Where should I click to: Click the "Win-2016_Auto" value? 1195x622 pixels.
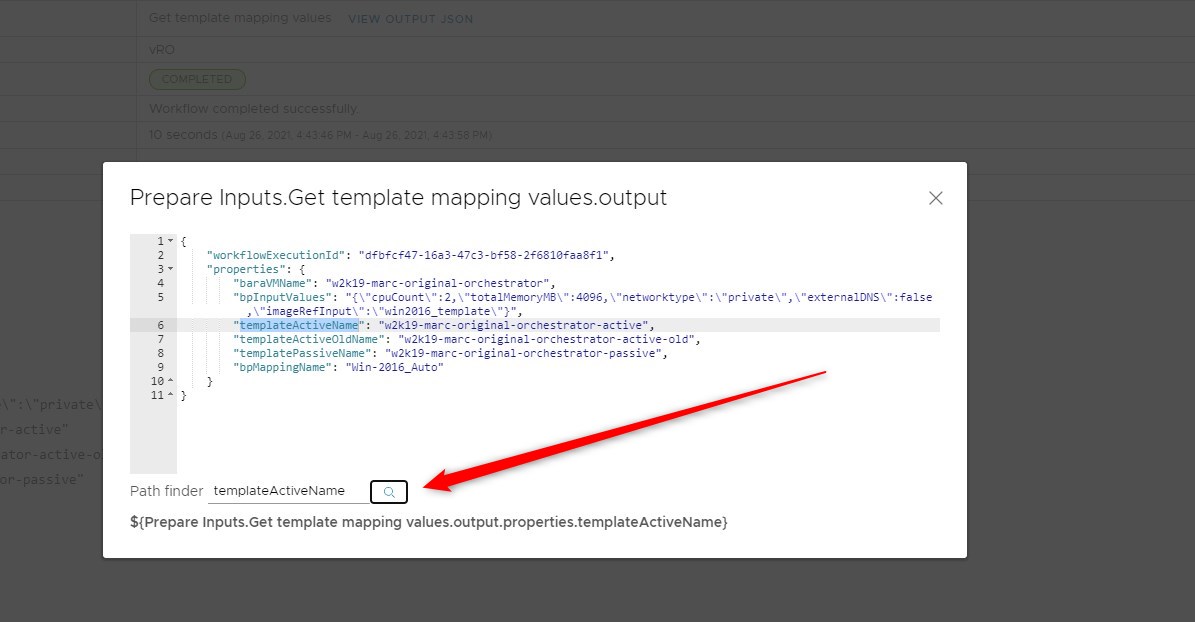[394, 367]
